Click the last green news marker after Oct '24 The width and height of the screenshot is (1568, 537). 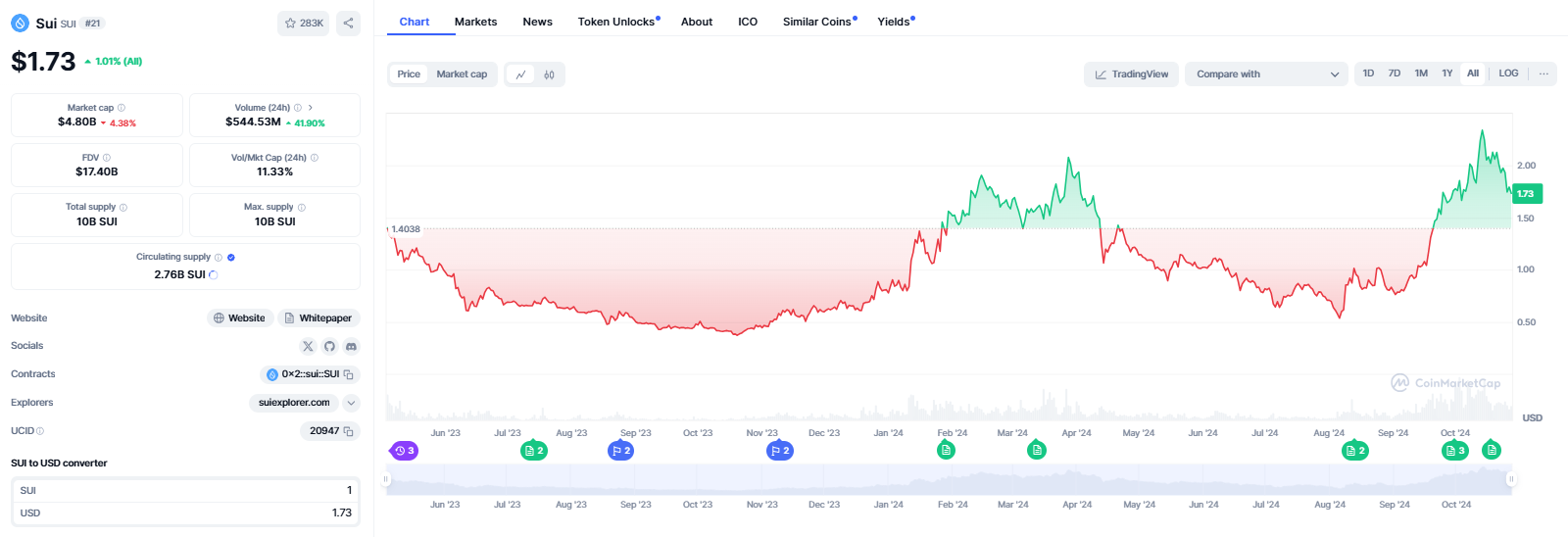click(x=1492, y=450)
